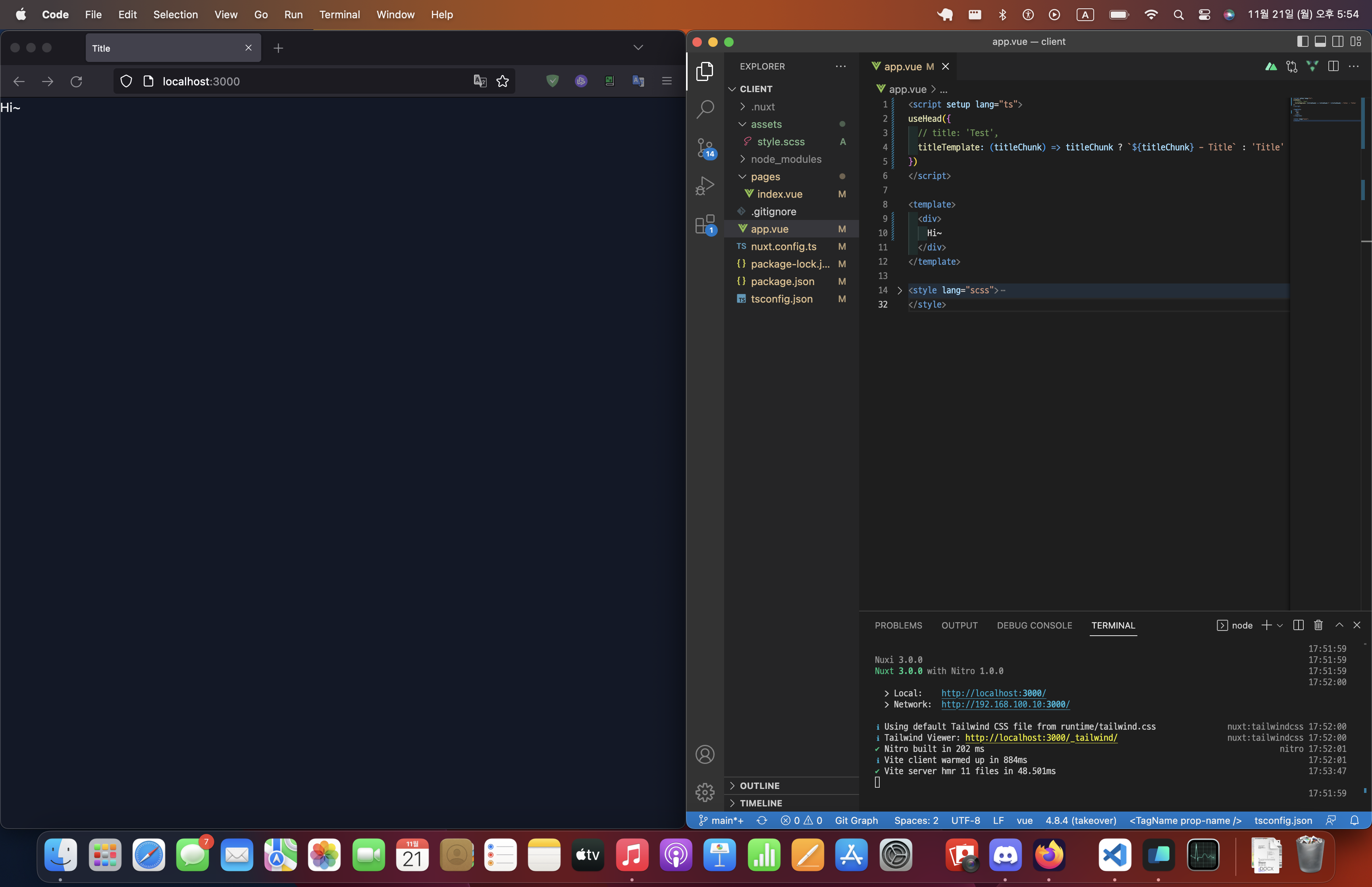Click the Manage gear icon in VS Code

[705, 792]
